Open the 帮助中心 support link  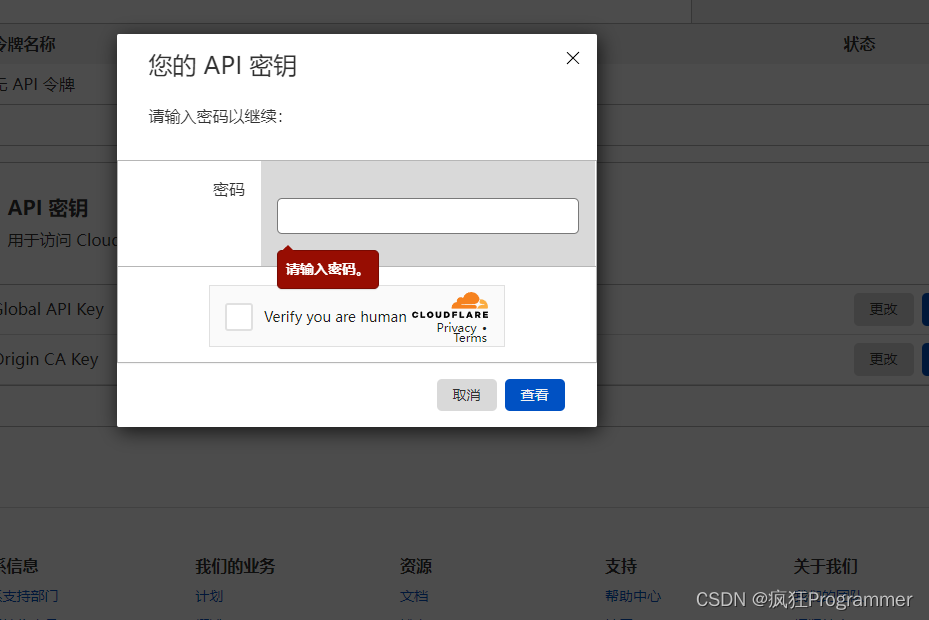633,596
